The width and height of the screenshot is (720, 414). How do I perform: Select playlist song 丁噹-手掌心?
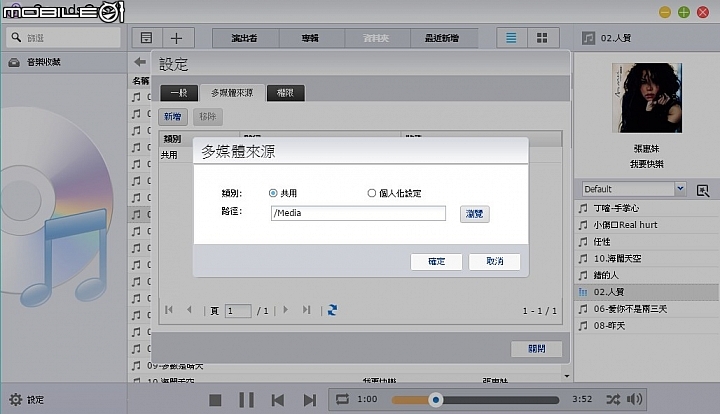[x=647, y=208]
